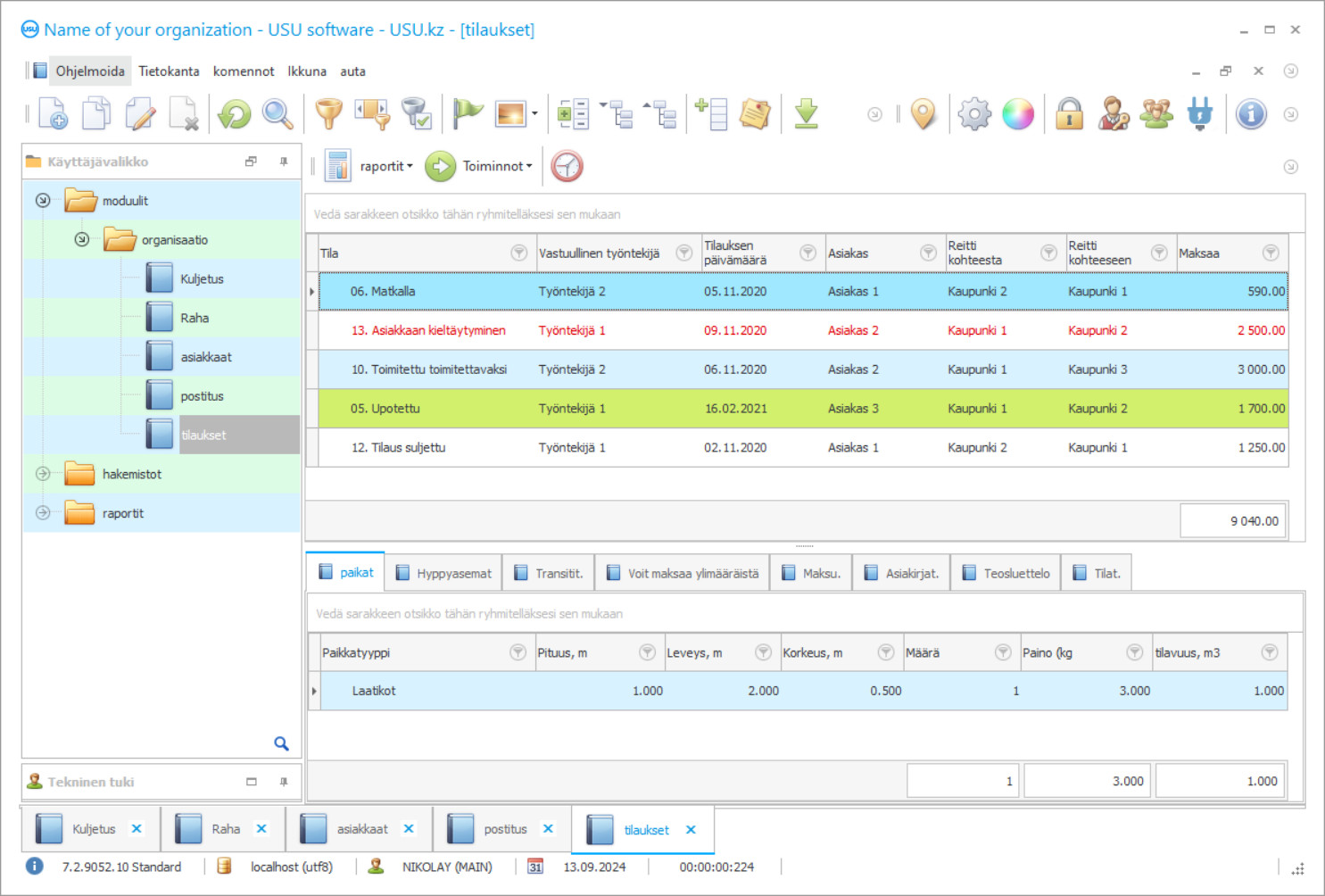Click the padlock icon
This screenshot has height=896, width=1325.
(1069, 114)
